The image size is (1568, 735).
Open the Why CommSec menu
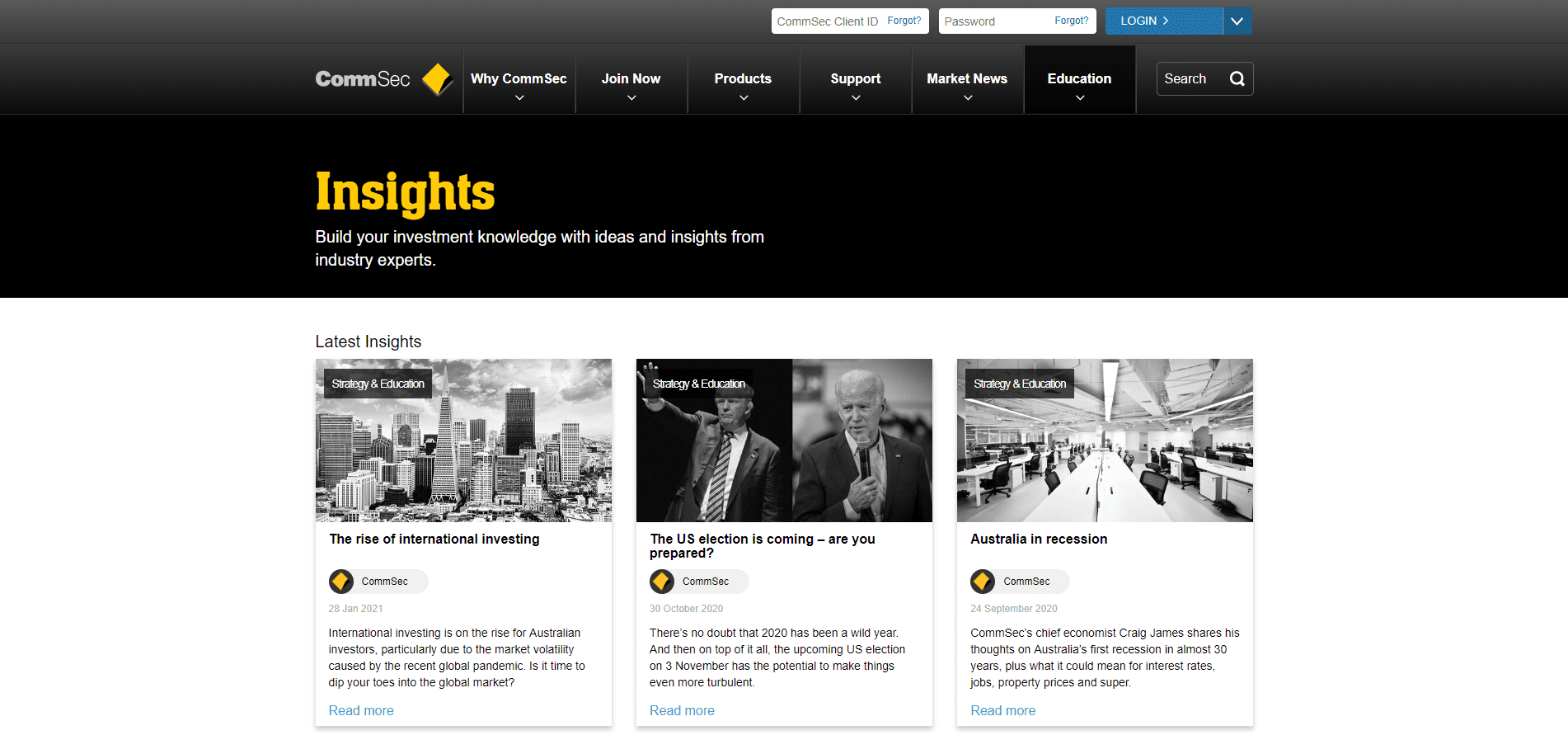pyautogui.click(x=519, y=79)
